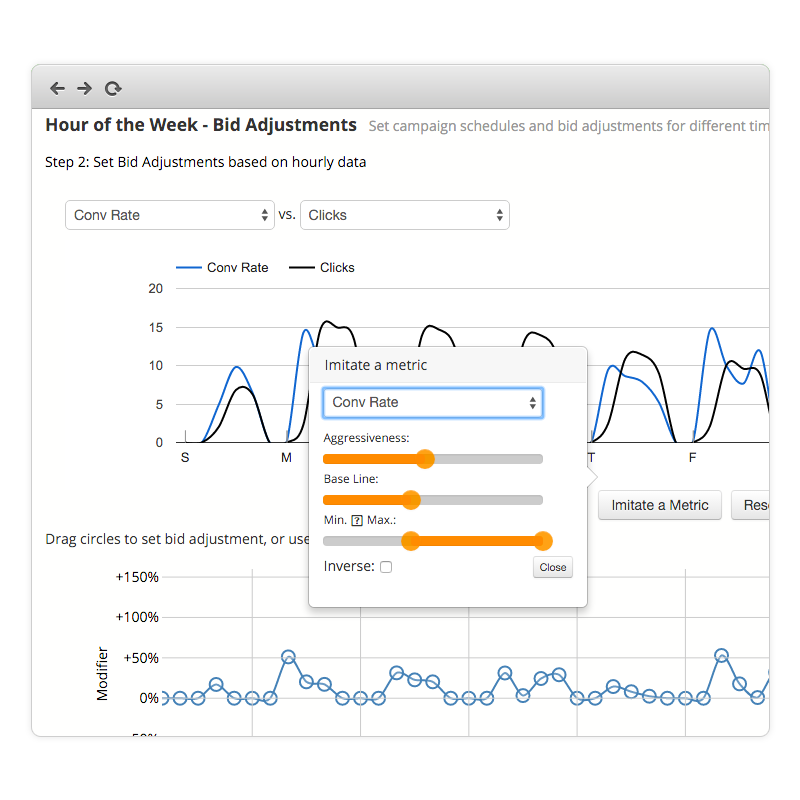Open the left Conv Rate metric dropdown
Viewport: 800px width, 800px height.
169,215
